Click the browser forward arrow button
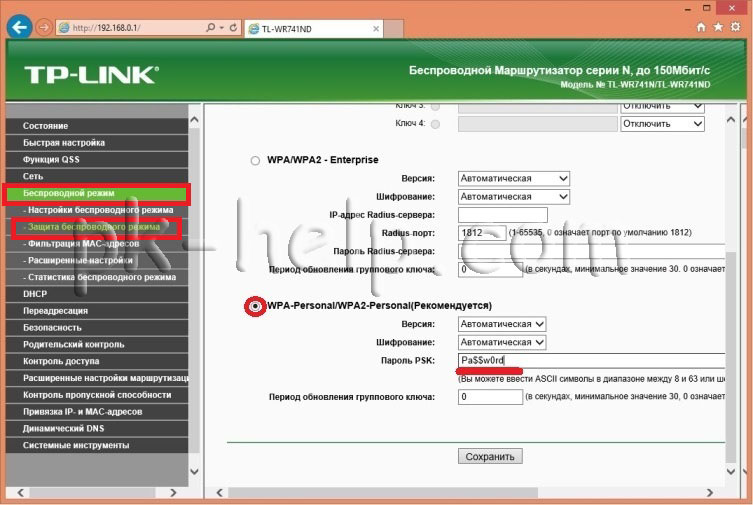 (44, 27)
